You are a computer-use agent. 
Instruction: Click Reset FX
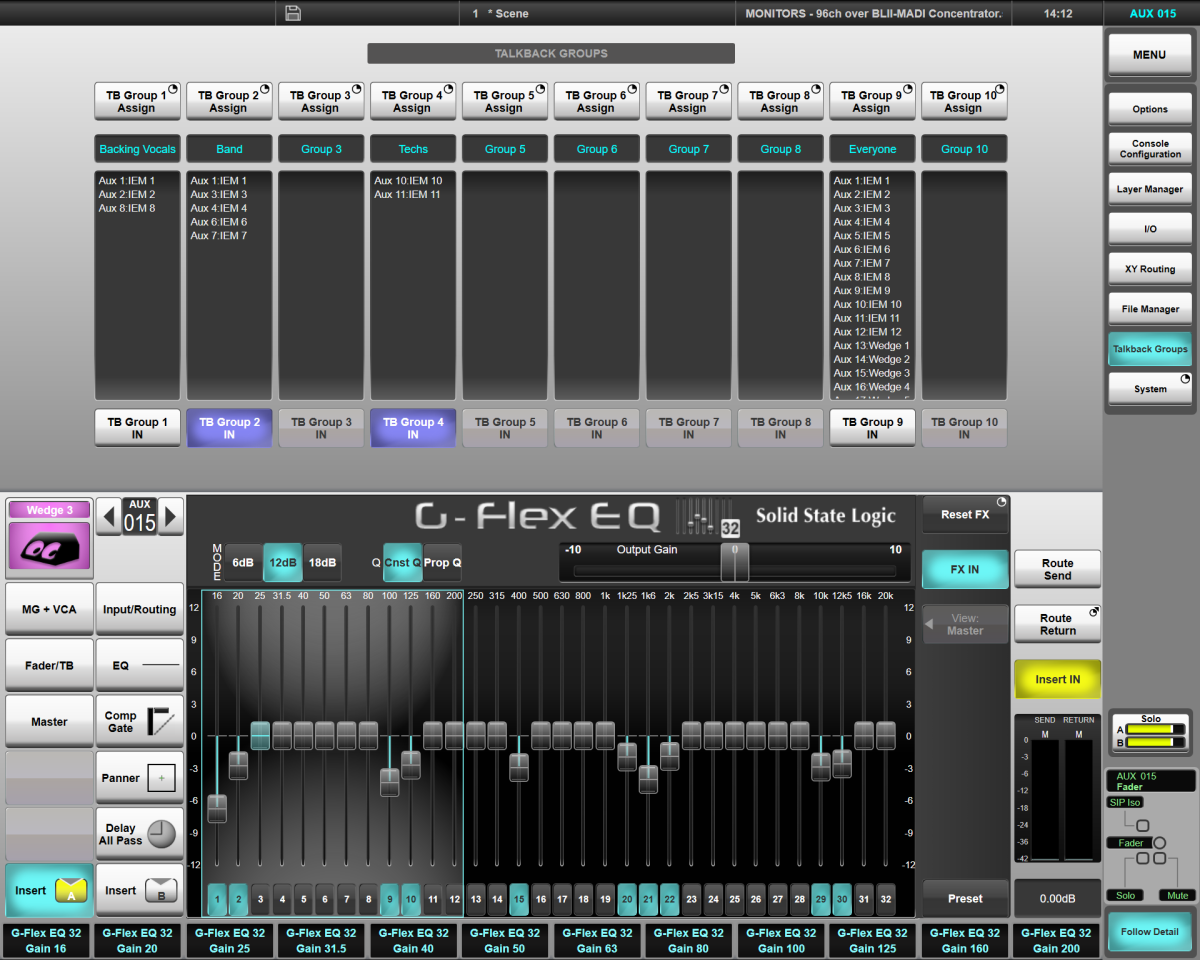pyautogui.click(x=965, y=514)
